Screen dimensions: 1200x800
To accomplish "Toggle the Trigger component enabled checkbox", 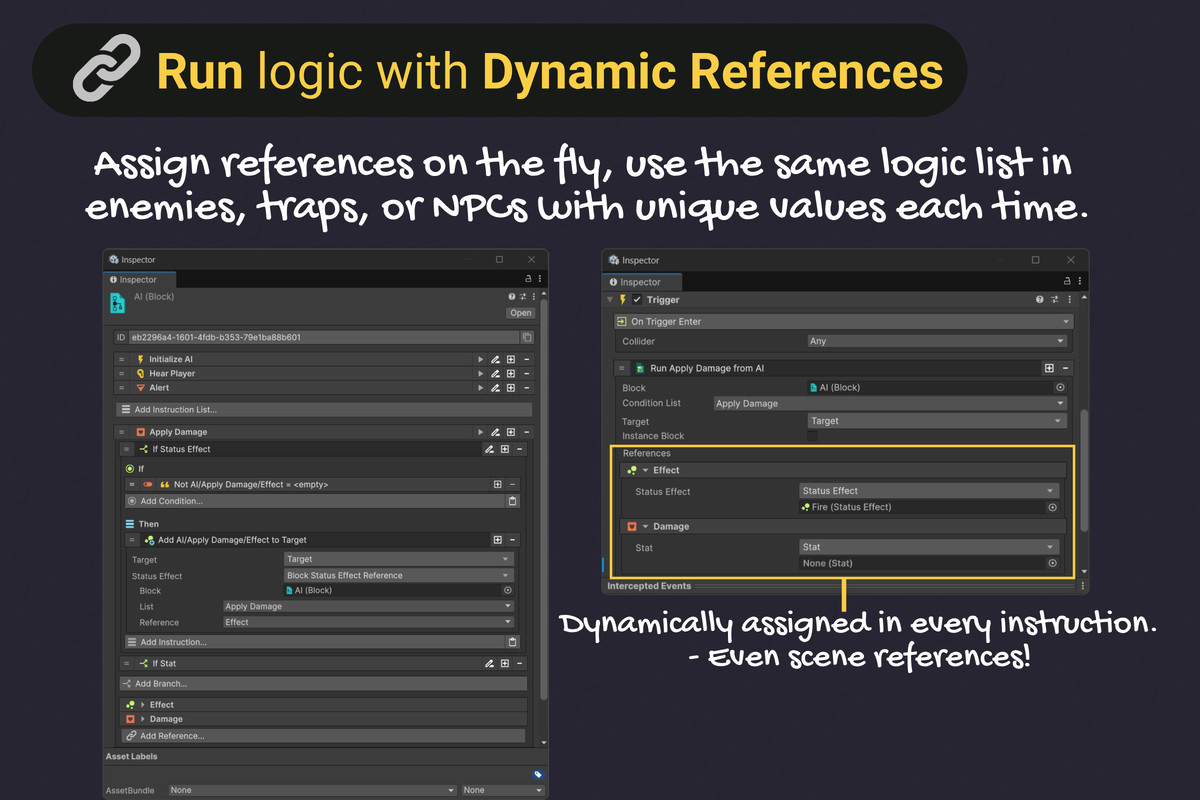I will 637,300.
